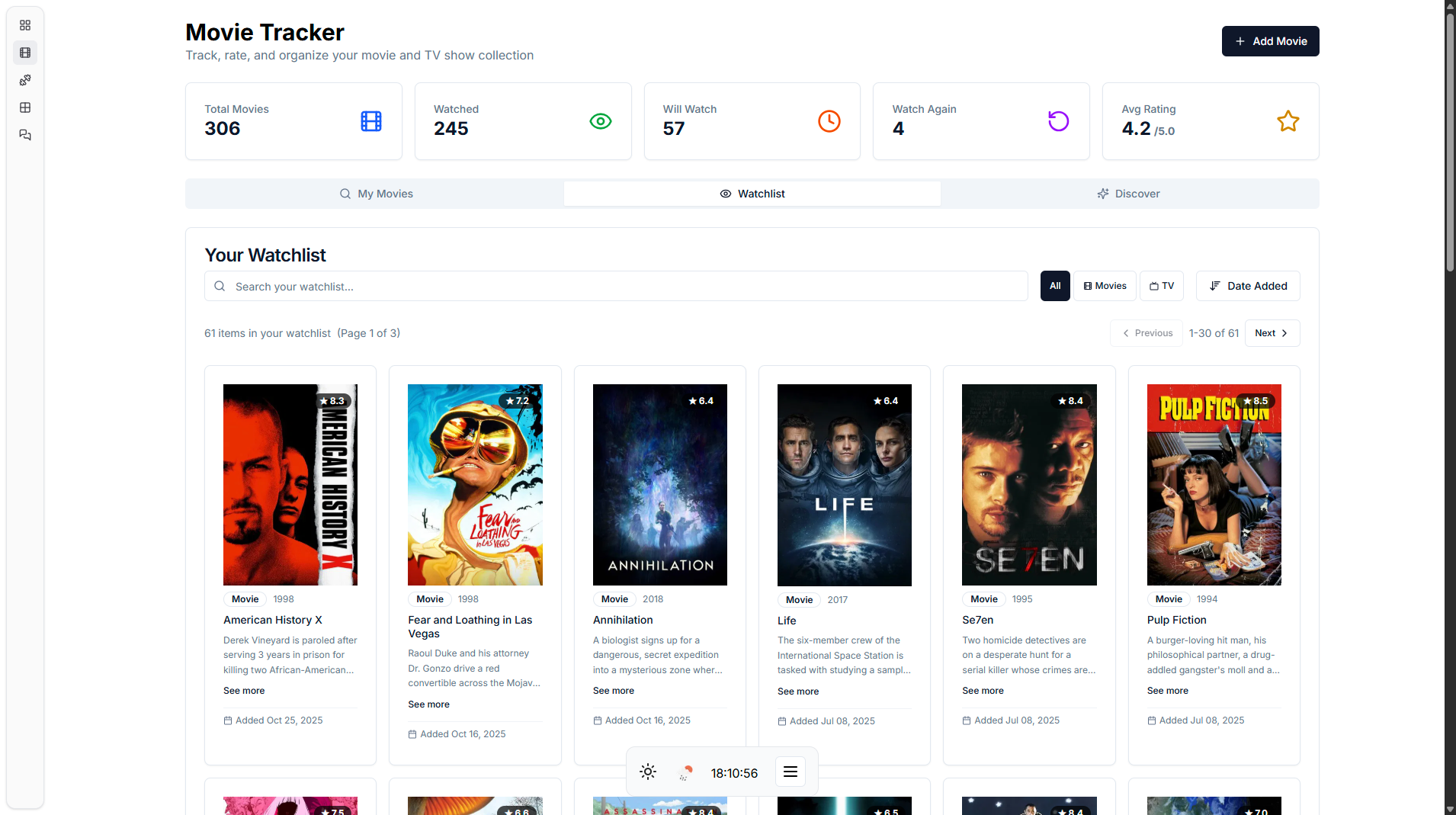The width and height of the screenshot is (1456, 815).
Task: Expand the Pulp Fiction description
Action: [x=1167, y=691]
